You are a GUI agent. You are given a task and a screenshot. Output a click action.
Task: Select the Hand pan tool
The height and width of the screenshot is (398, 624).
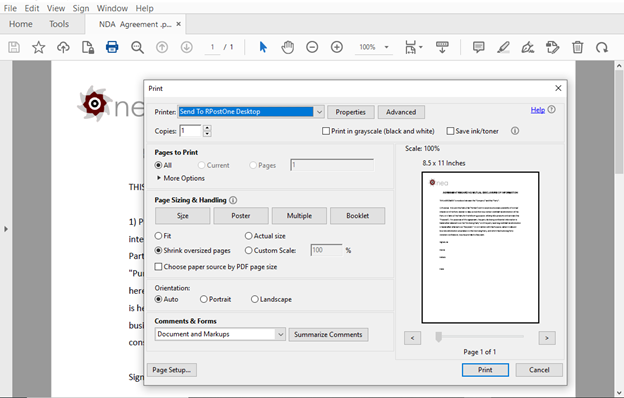288,47
